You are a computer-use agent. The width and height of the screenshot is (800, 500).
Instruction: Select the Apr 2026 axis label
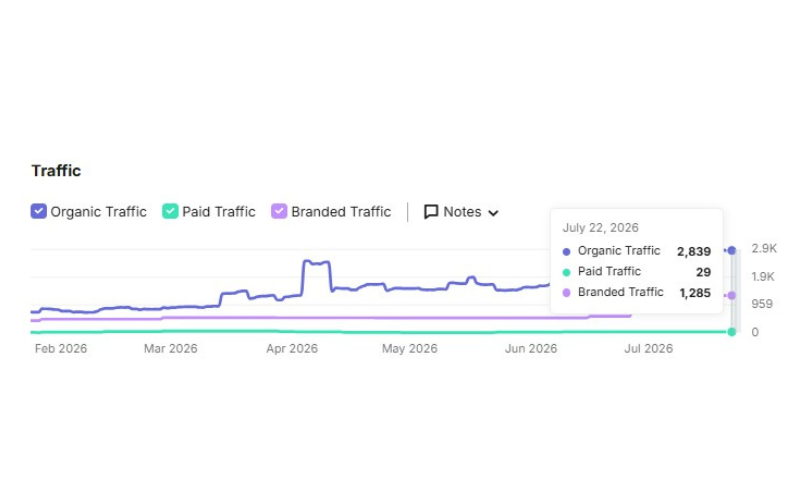292,348
